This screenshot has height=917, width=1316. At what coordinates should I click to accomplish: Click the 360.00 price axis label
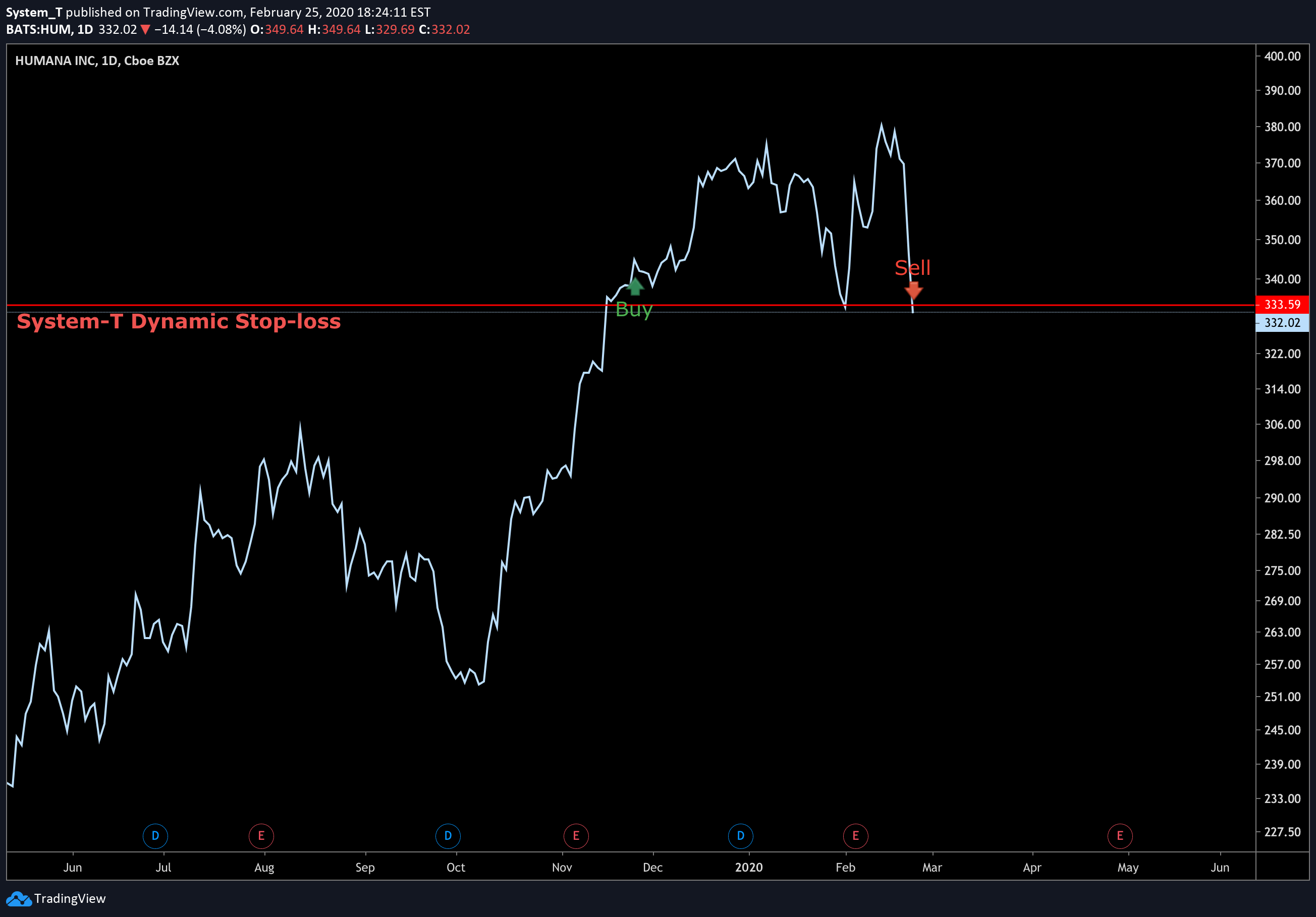coord(1282,200)
